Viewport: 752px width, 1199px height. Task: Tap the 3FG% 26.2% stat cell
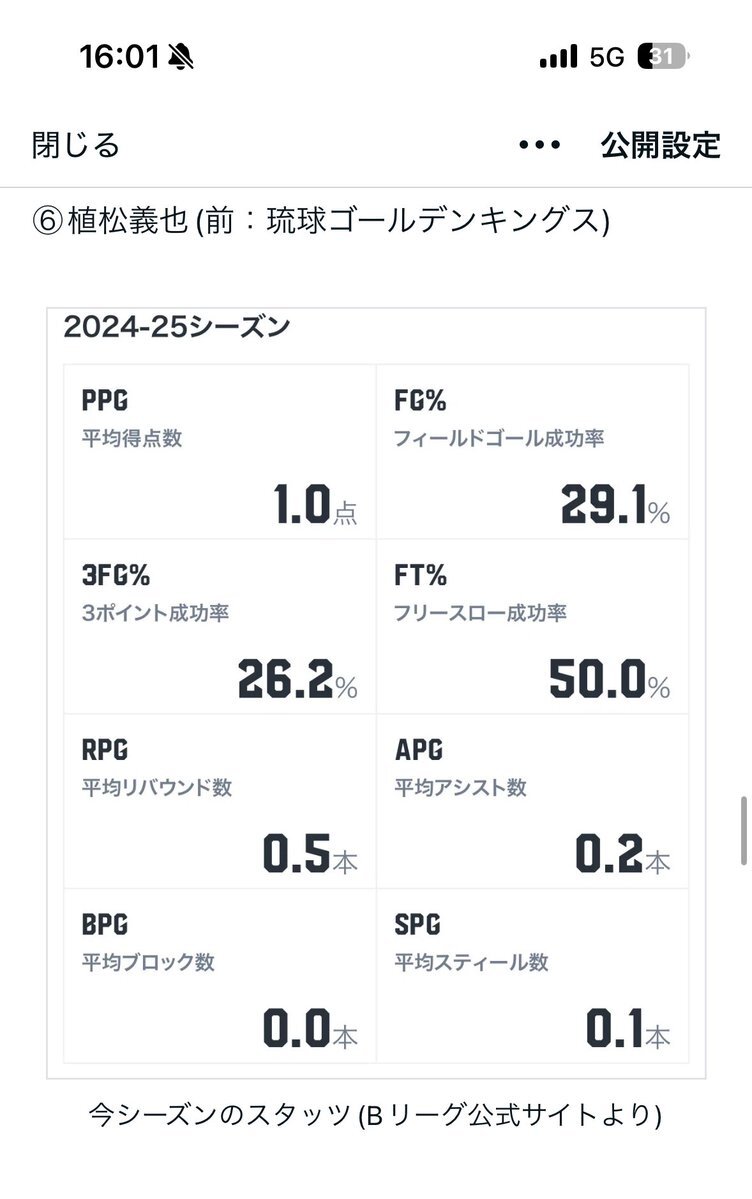coord(220,626)
